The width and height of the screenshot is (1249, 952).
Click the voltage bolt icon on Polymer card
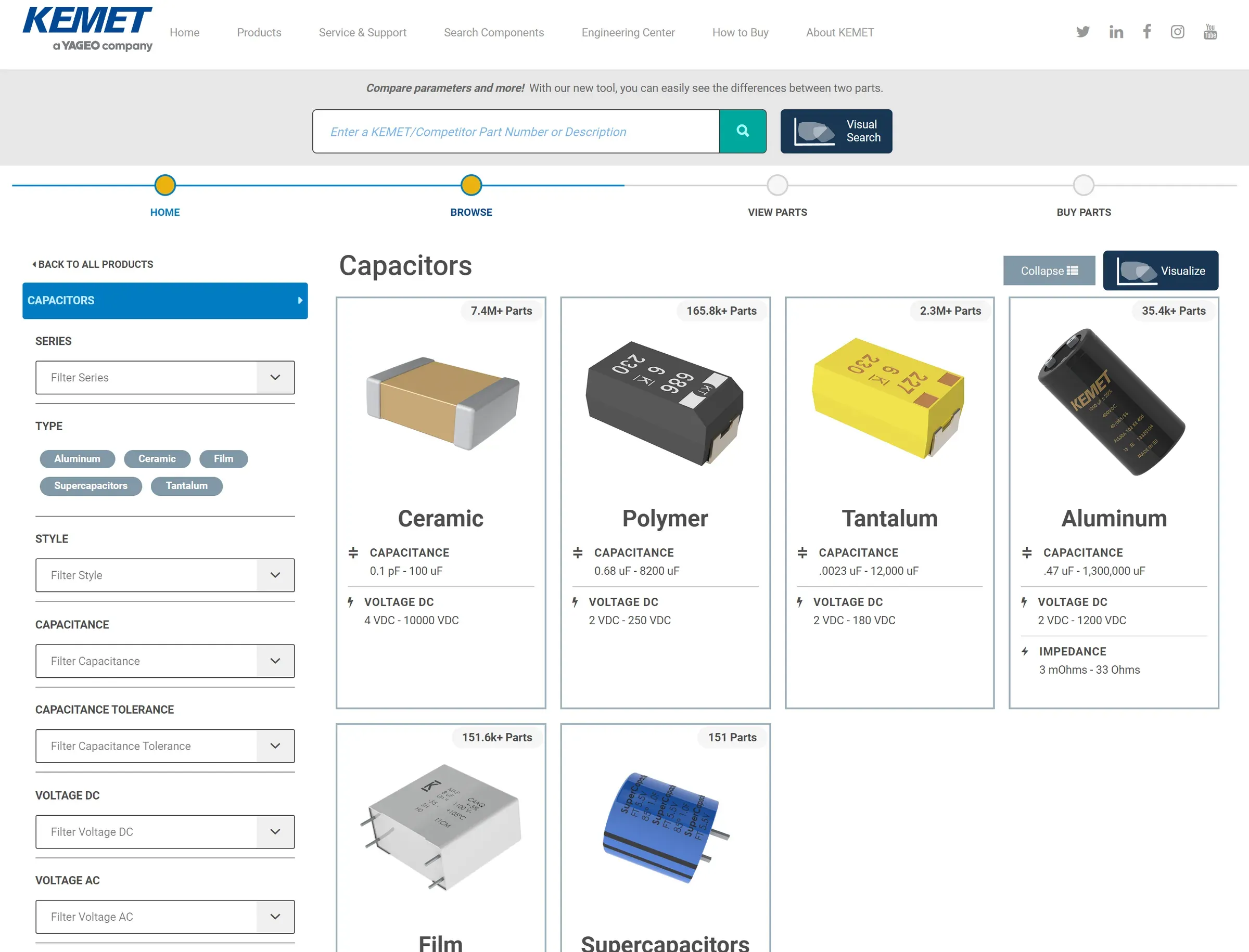[575, 602]
